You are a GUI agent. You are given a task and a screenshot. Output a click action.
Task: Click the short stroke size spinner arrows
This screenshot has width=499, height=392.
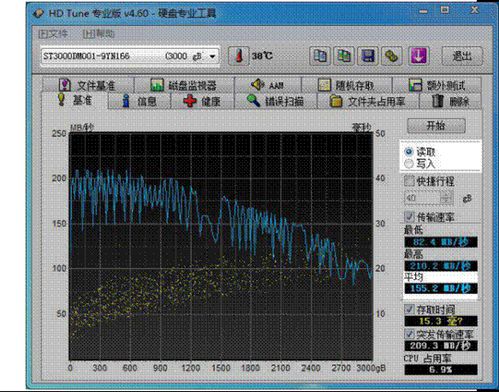(446, 198)
